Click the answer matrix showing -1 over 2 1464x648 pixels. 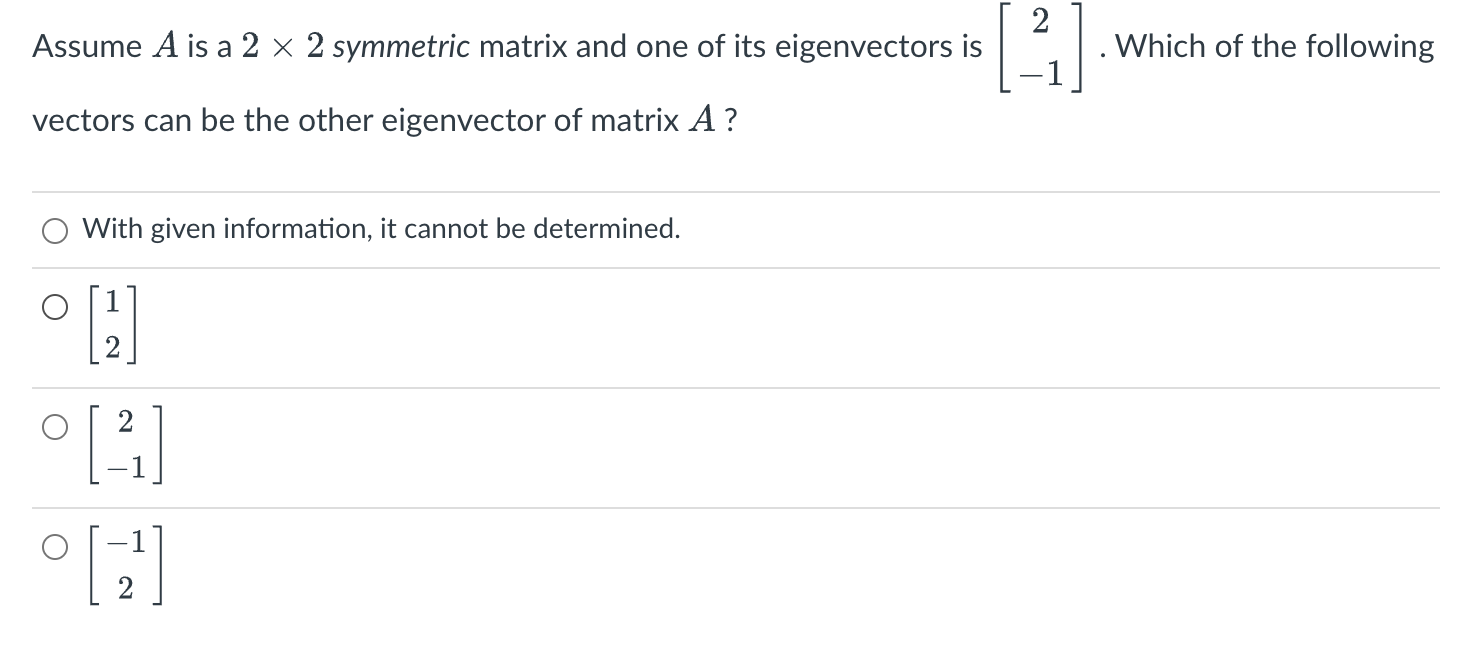[125, 567]
